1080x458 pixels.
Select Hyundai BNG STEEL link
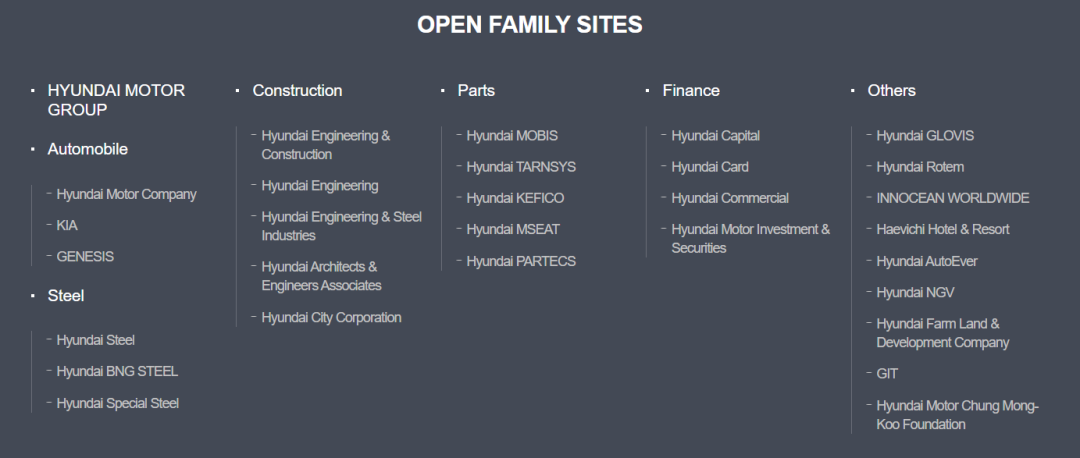point(117,371)
